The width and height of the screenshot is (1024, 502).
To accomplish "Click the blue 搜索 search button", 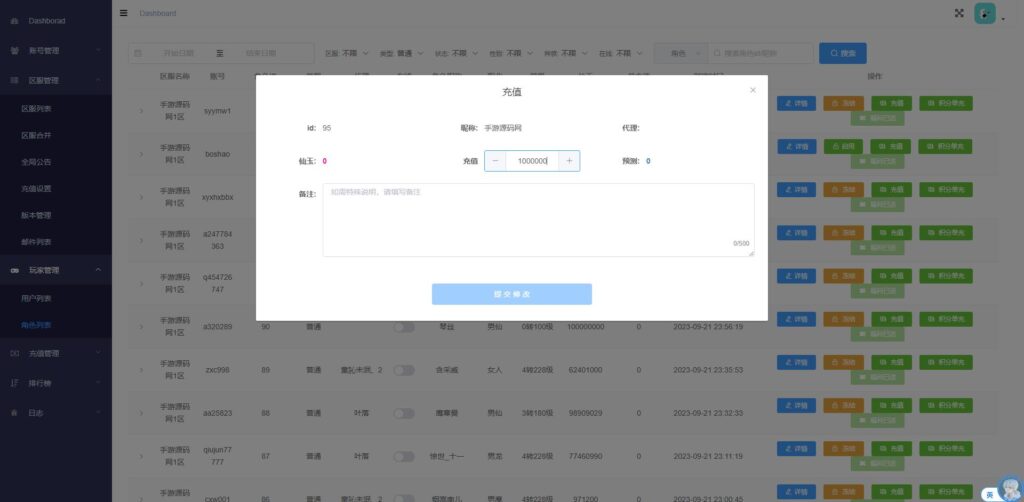I will click(x=842, y=54).
